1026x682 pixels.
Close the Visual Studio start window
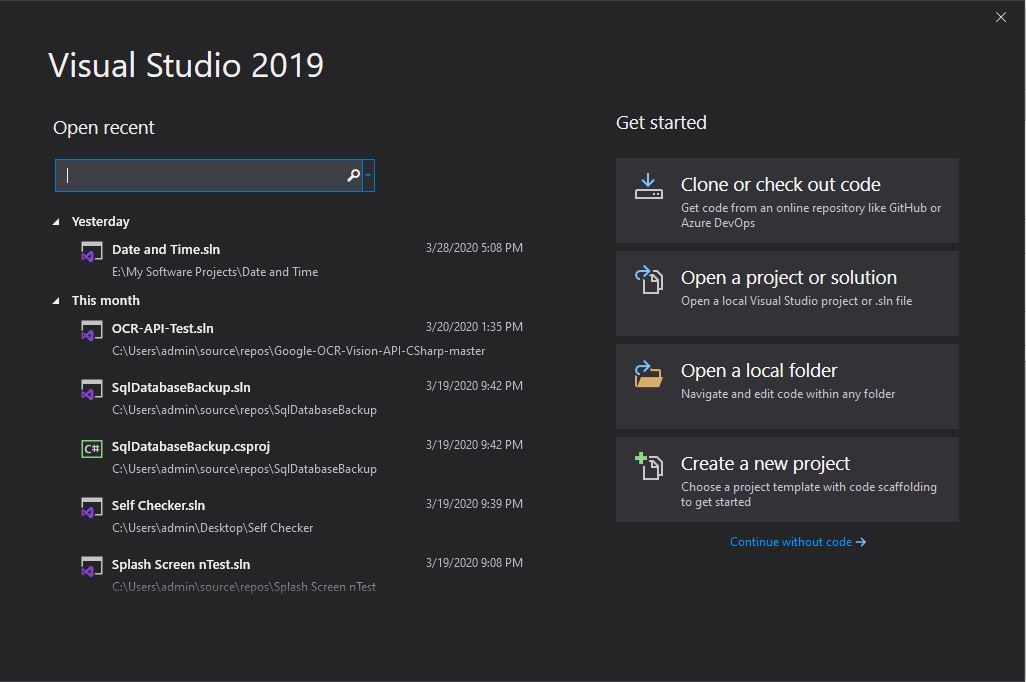[1000, 17]
